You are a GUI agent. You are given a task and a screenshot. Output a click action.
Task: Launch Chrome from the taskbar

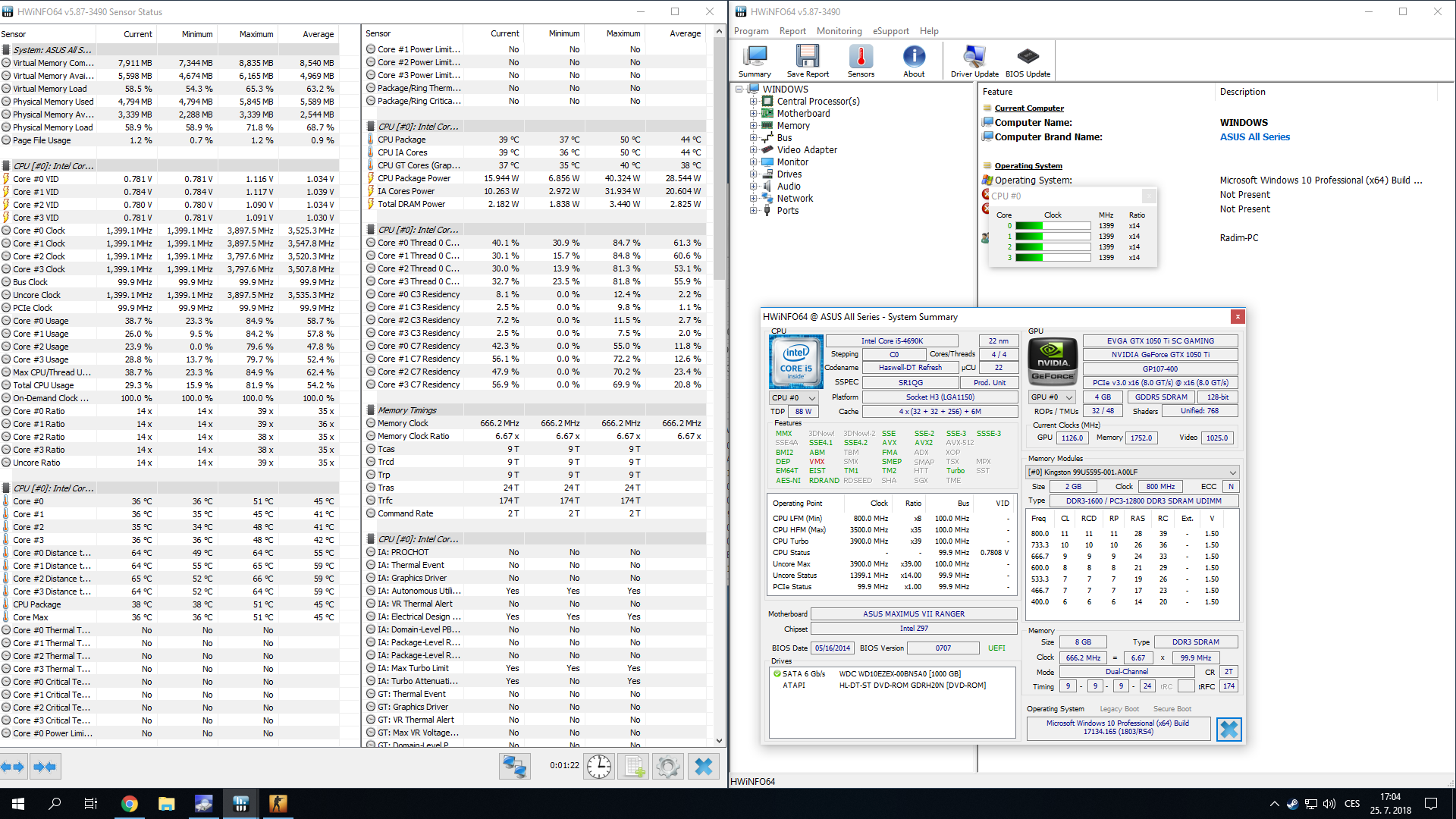point(129,804)
